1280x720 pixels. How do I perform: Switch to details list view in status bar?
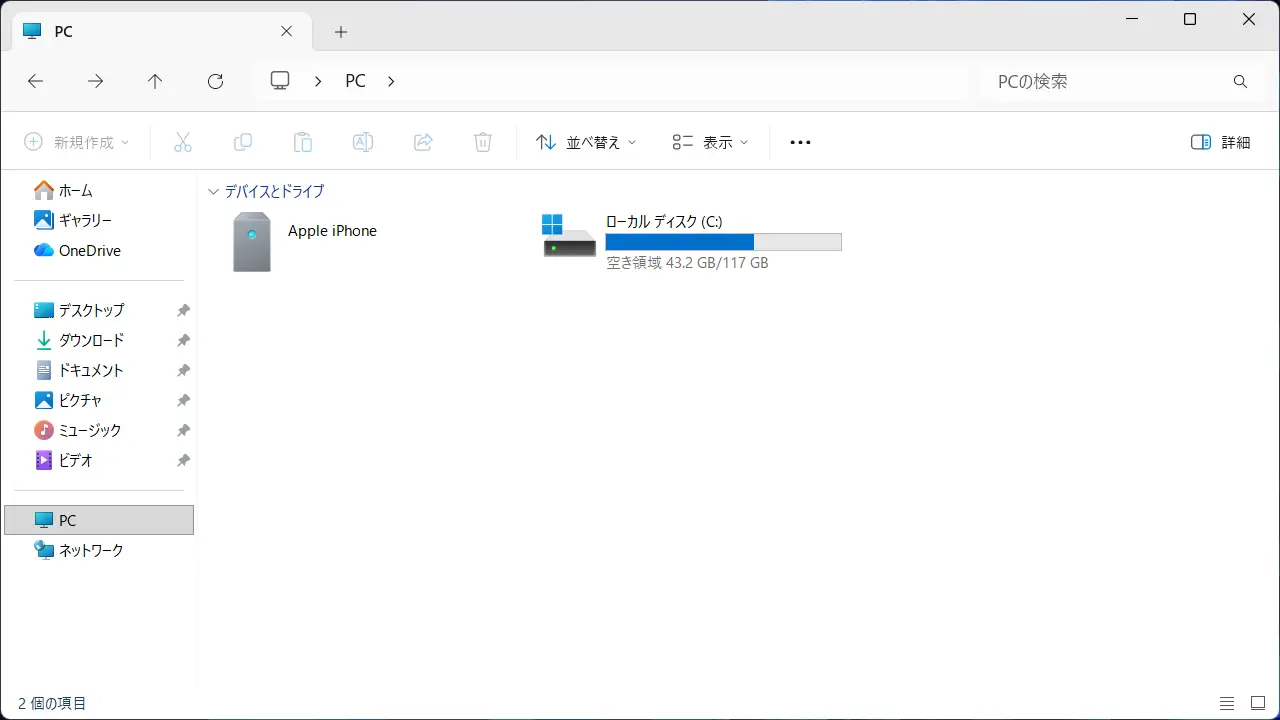1227,703
